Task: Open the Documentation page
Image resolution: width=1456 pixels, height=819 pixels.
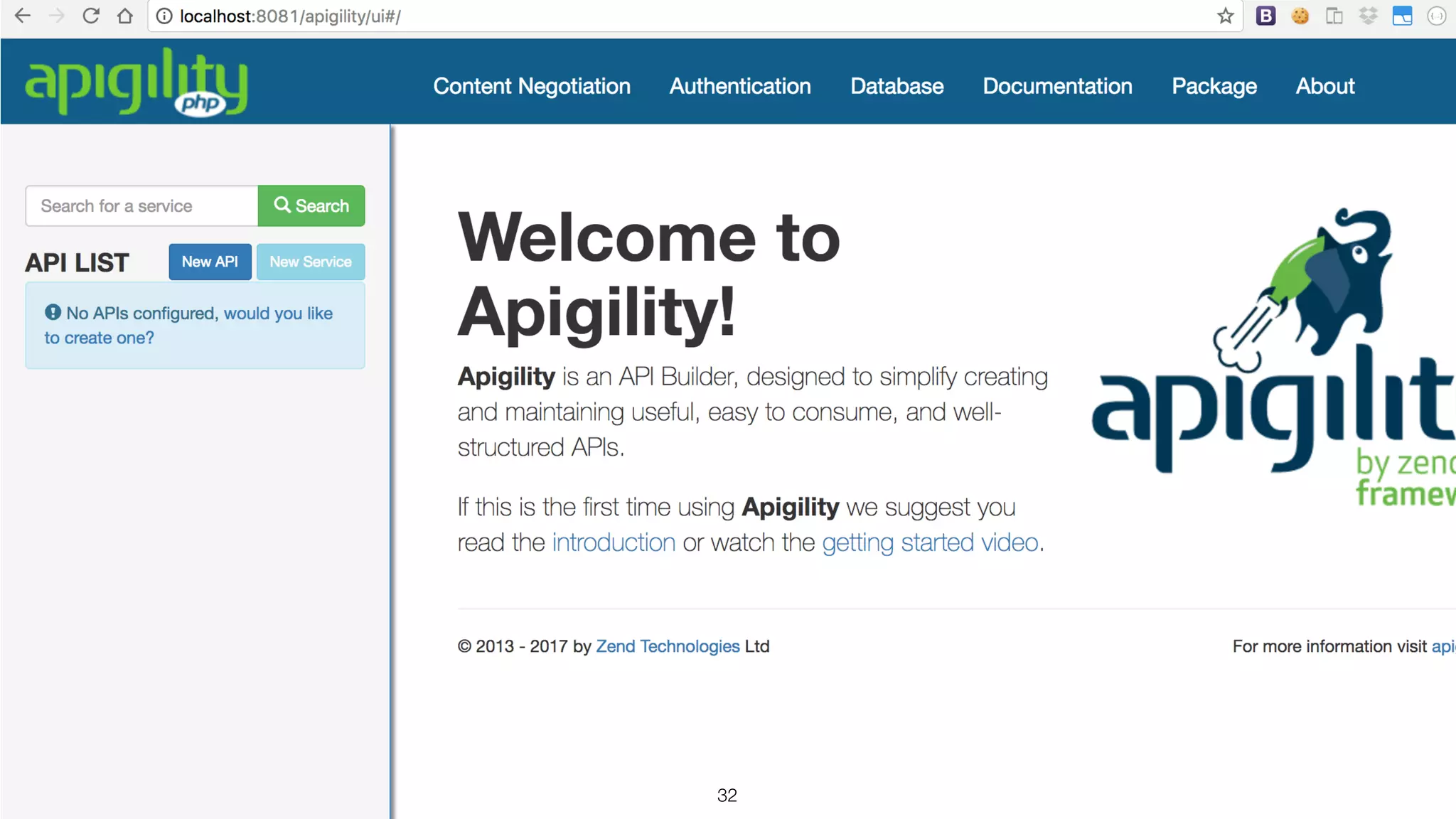Action: pos(1057,86)
